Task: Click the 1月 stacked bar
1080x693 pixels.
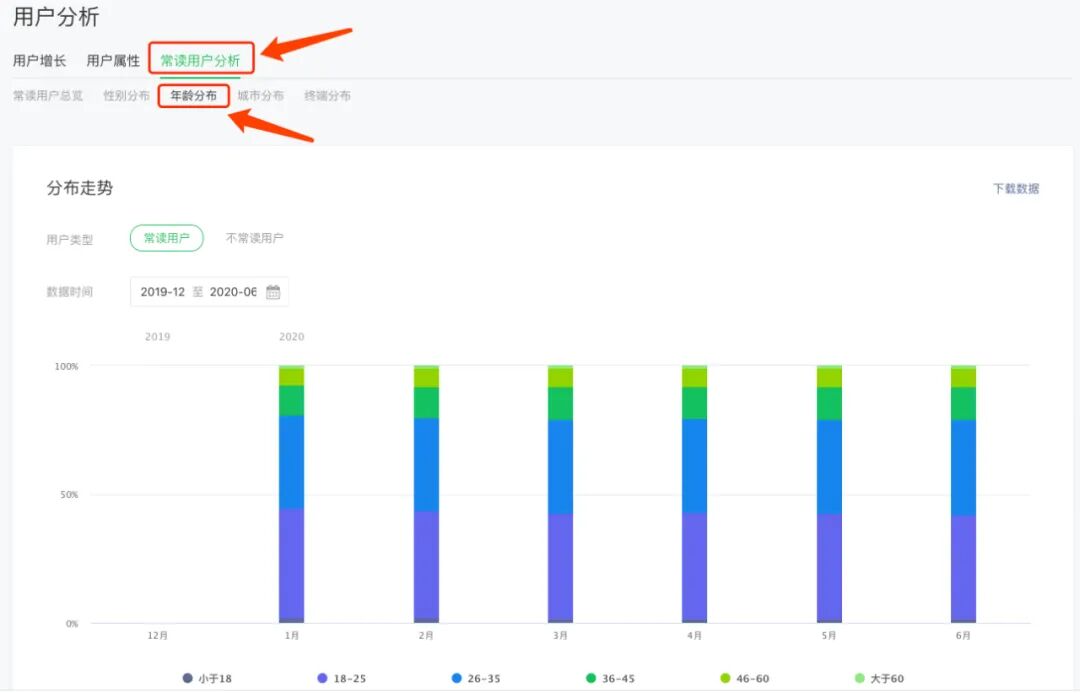Action: point(291,494)
